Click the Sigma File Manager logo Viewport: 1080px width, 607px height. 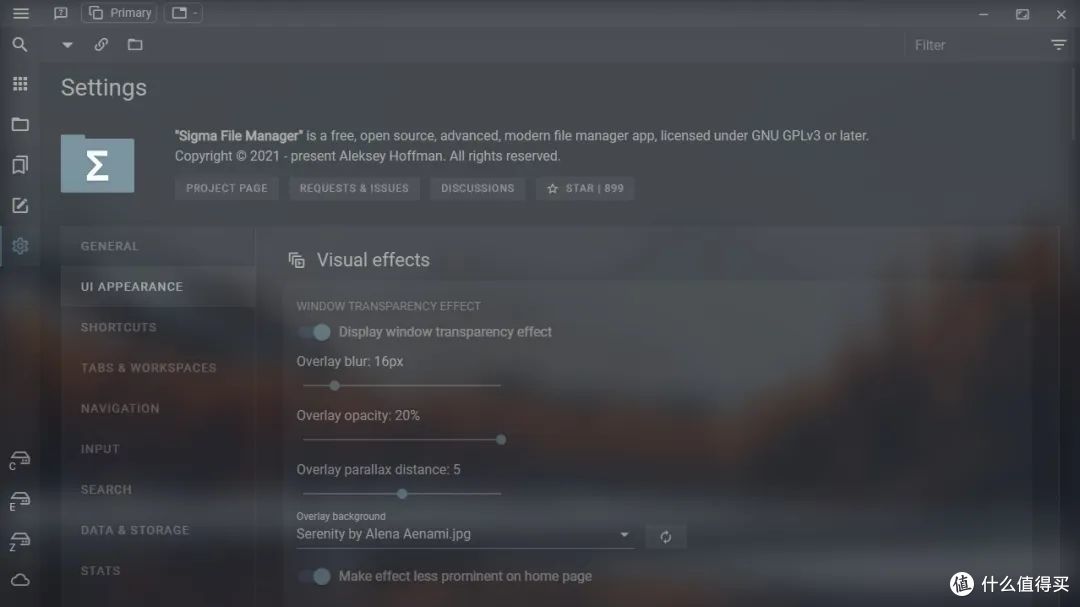97,163
